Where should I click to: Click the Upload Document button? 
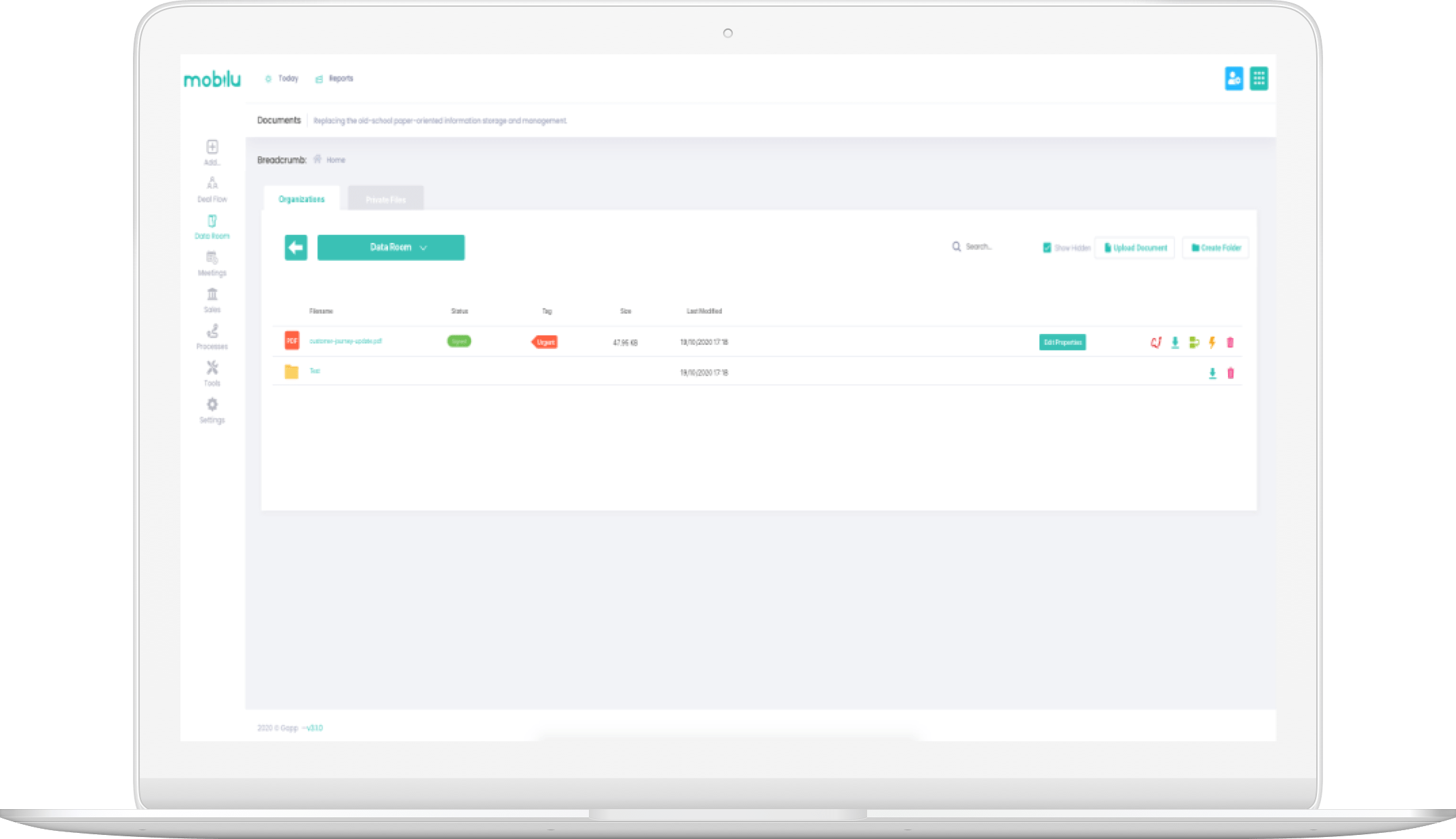1135,248
